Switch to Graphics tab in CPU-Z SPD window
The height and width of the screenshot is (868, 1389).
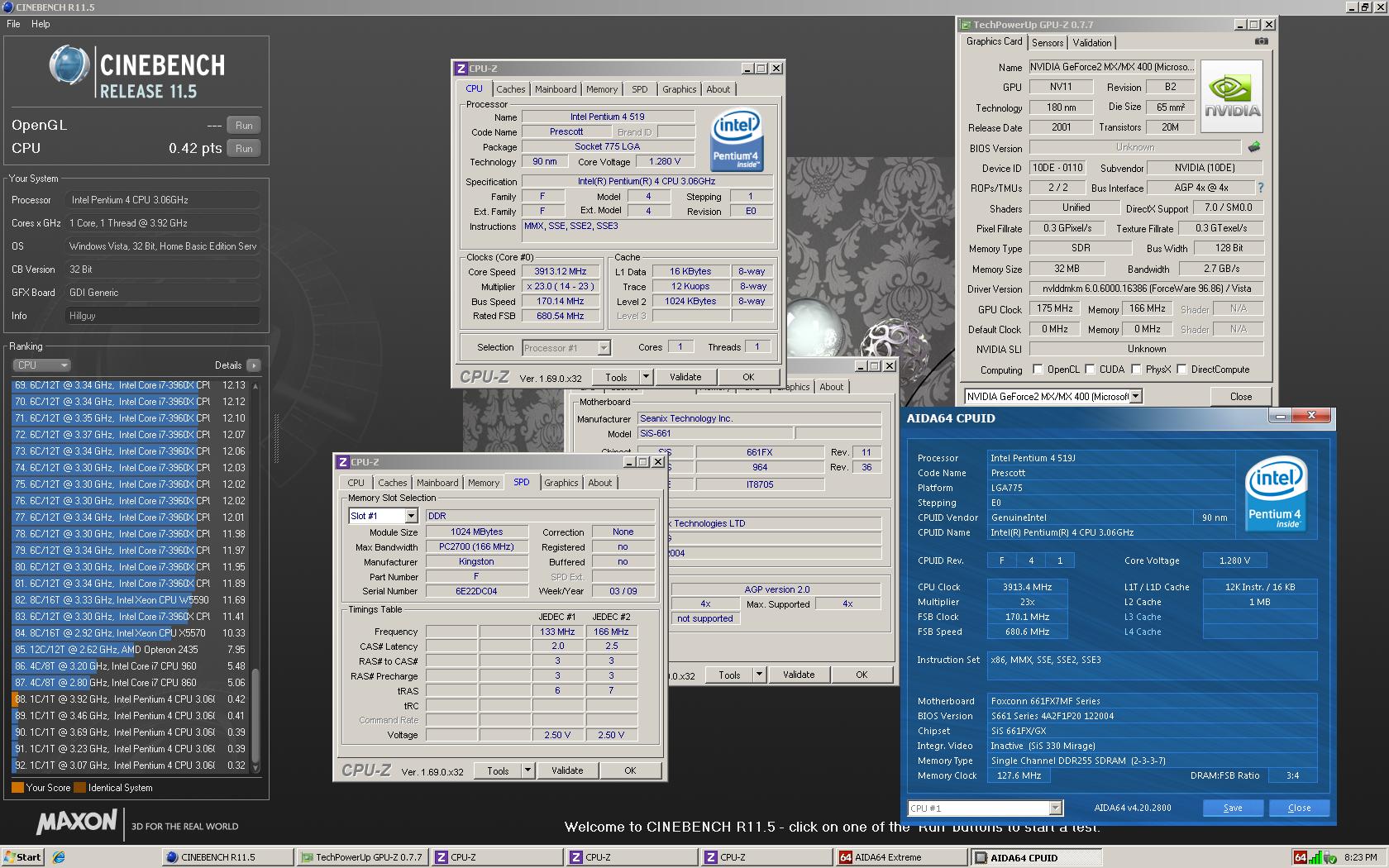click(561, 483)
